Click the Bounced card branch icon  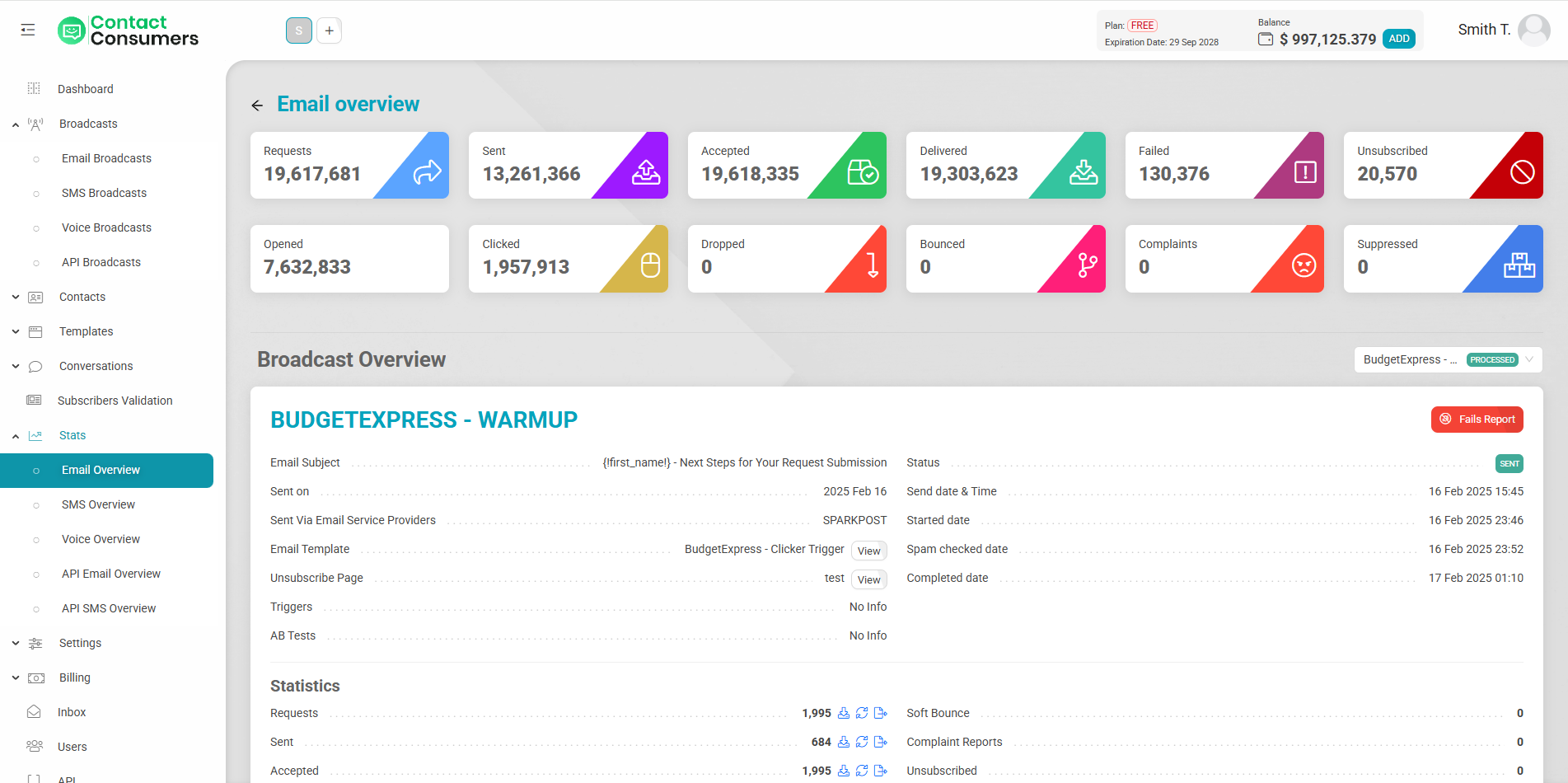click(x=1088, y=265)
